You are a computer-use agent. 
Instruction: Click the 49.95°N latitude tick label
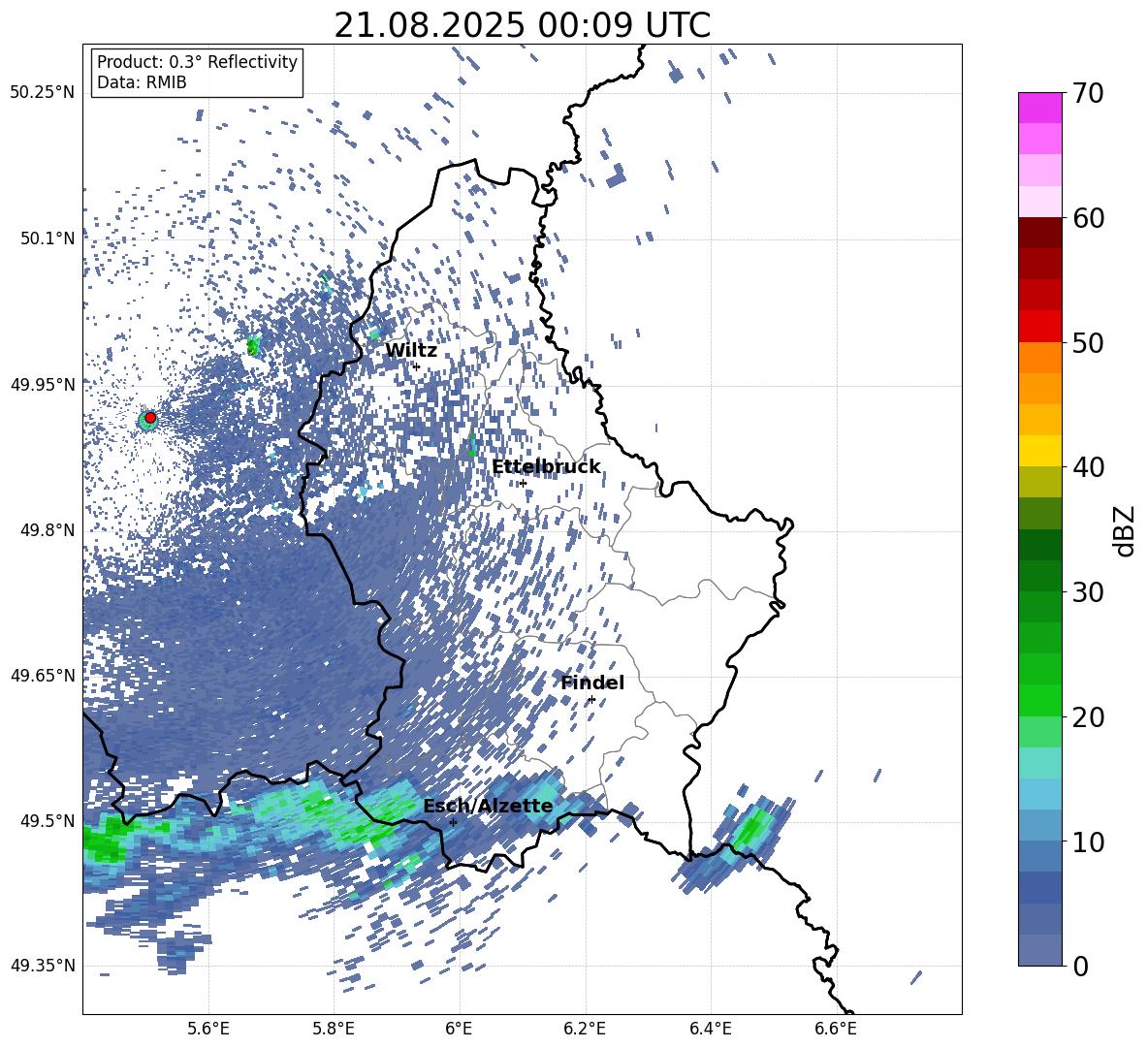[43, 384]
